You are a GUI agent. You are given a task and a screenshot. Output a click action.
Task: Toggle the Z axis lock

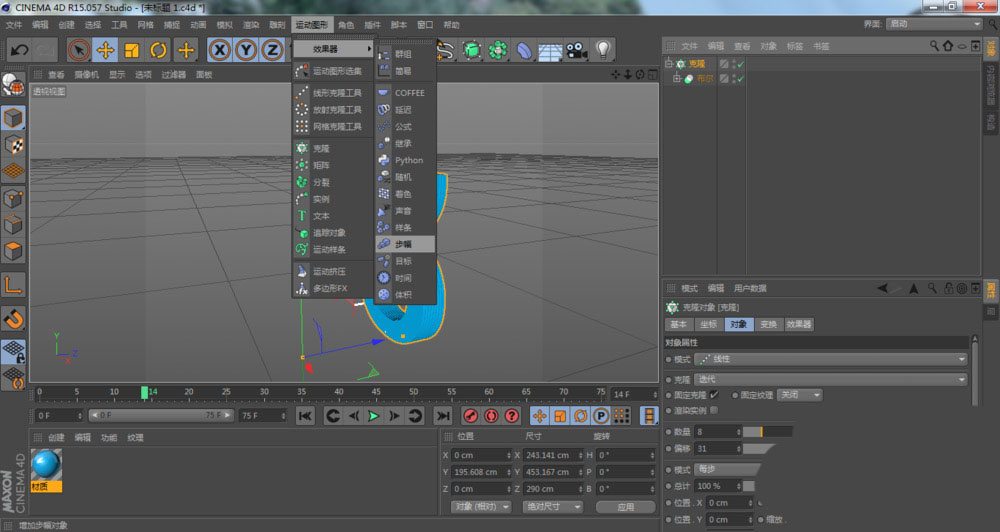click(272, 50)
